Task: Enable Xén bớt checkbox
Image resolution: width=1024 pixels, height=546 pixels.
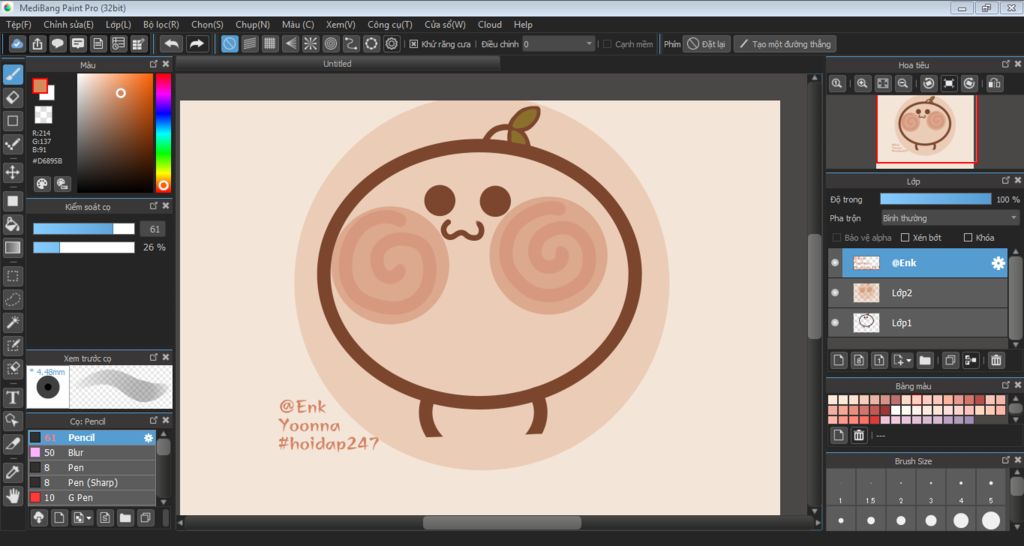Action: tap(905, 238)
